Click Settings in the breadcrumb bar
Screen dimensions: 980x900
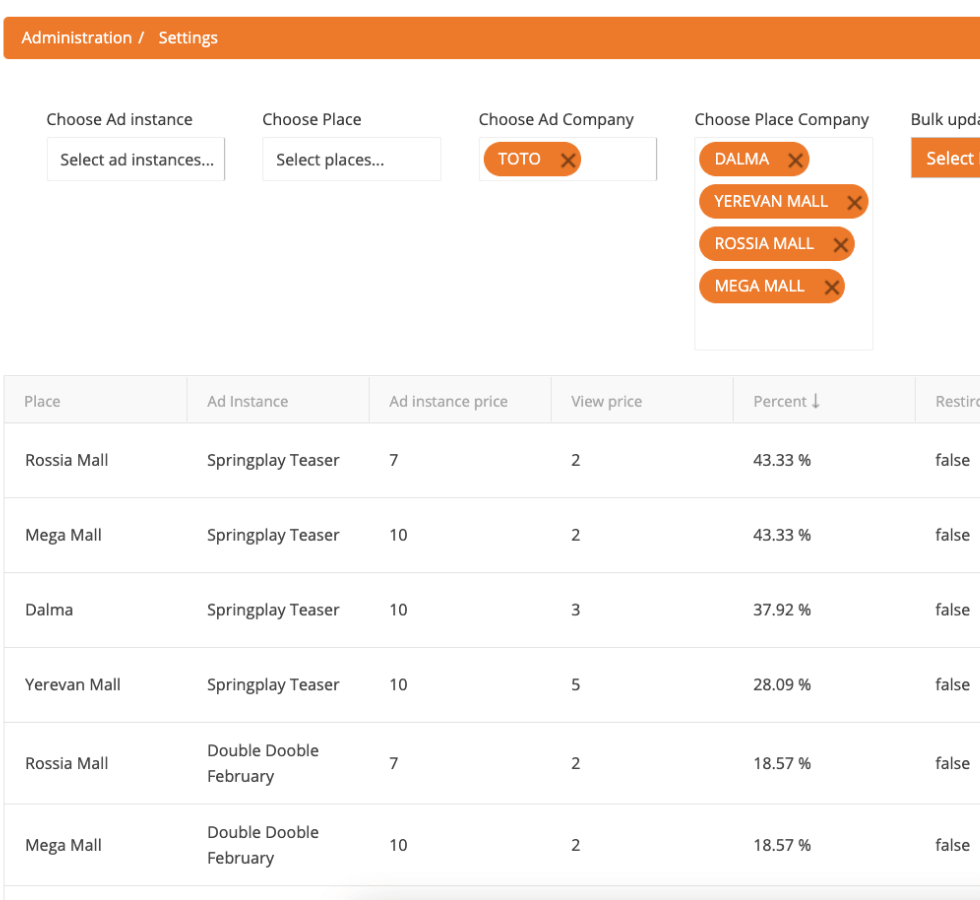(x=188, y=37)
